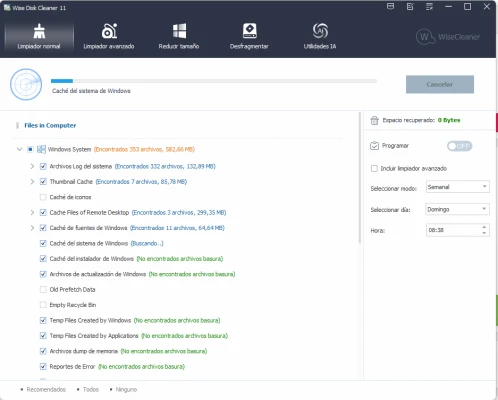Uncheck Cache Files of Remote Desktop
The image size is (498, 400).
coord(43,212)
